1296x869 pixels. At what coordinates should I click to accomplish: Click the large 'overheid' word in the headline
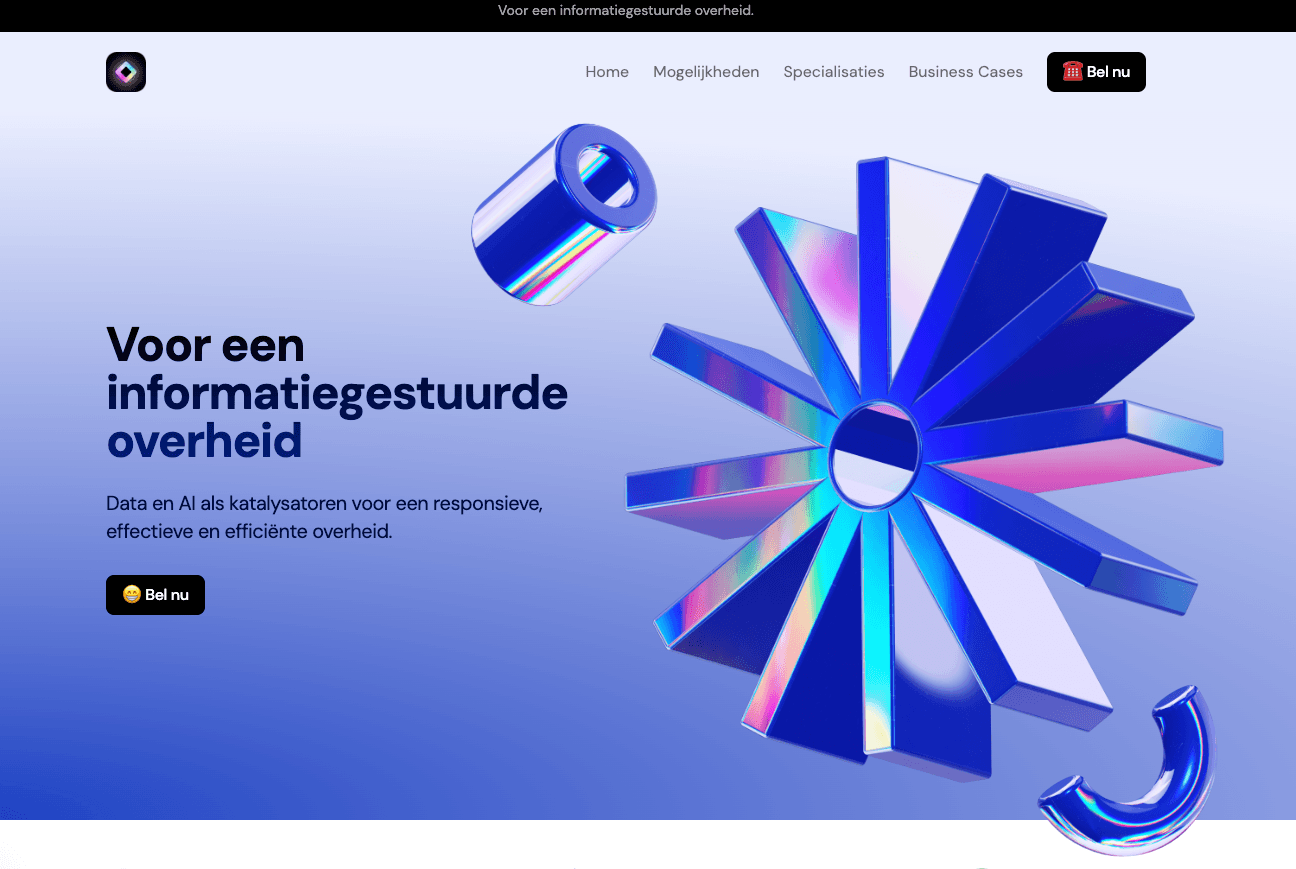(204, 441)
